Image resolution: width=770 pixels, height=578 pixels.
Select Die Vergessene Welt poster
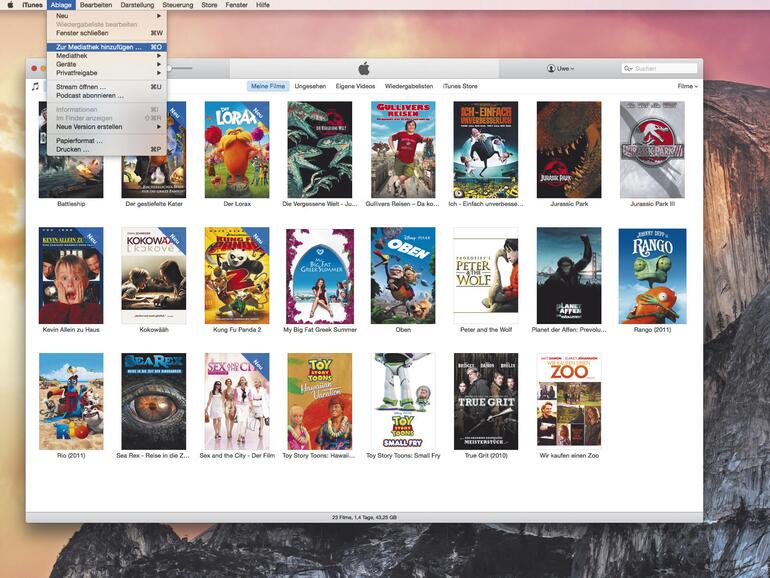pos(320,150)
